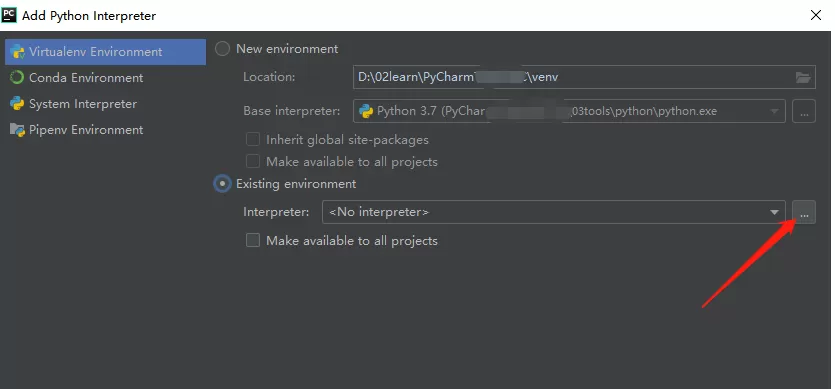The image size is (835, 389).
Task: Click the Virtualenv Python icon
Action: click(18, 52)
